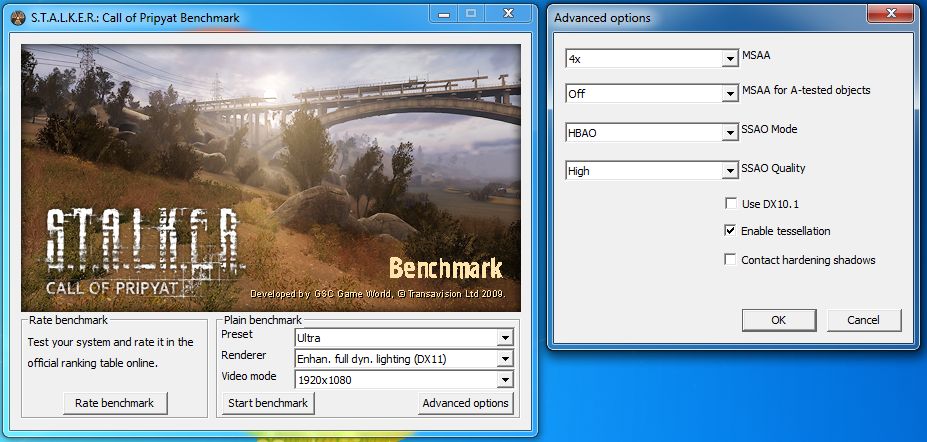Image resolution: width=927 pixels, height=442 pixels.
Task: Open MSAA for A-tested objects dropdown
Action: point(652,93)
